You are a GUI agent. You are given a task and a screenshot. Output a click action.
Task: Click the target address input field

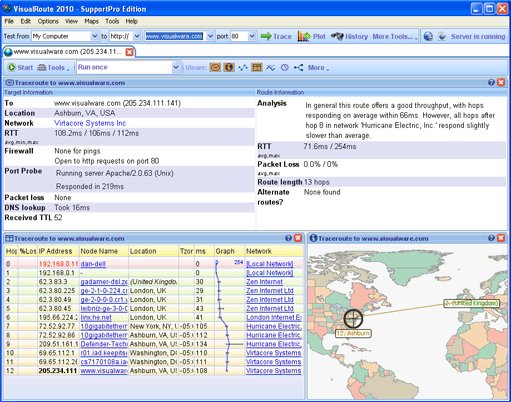coord(175,36)
